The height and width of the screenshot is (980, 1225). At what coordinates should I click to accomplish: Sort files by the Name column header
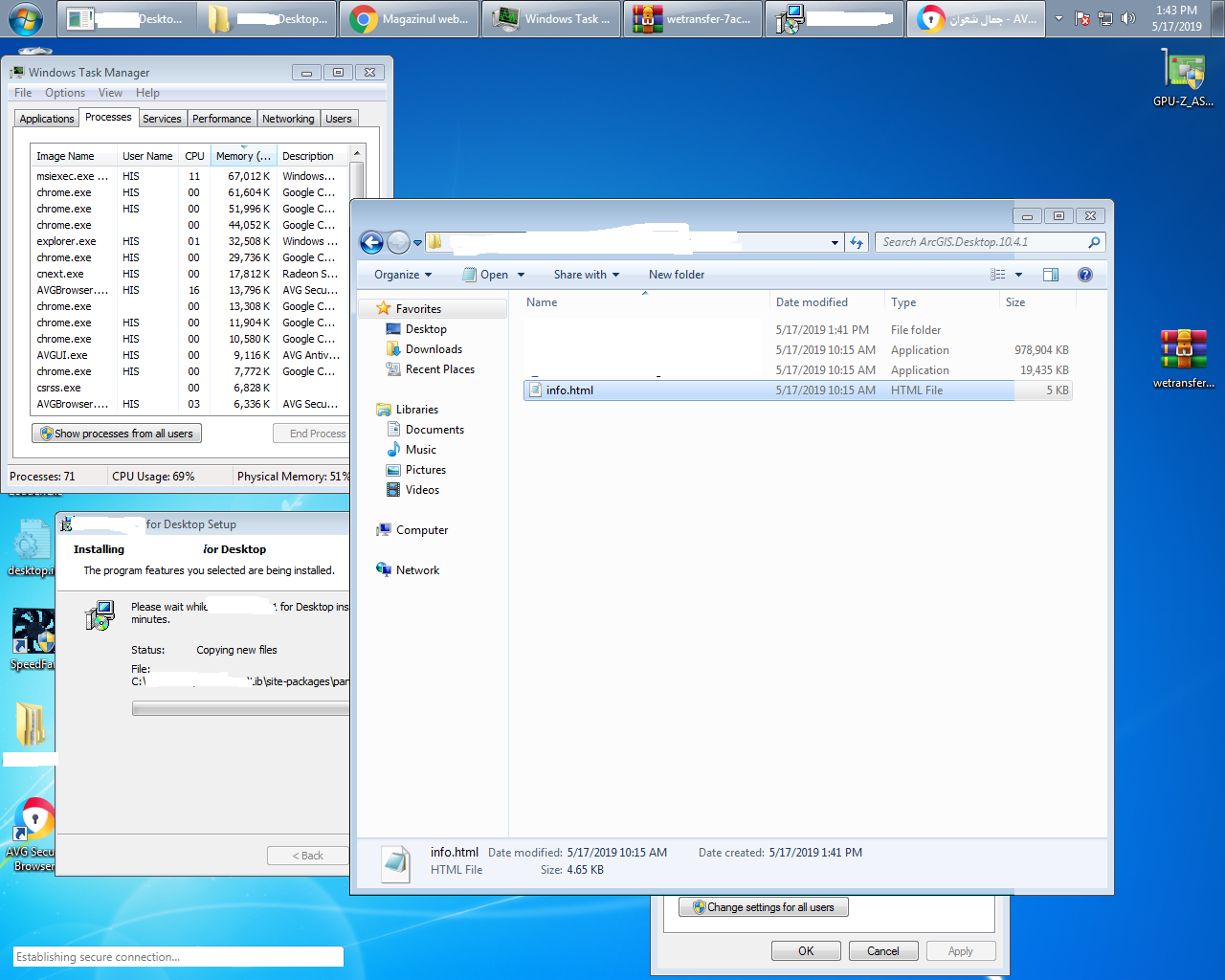tap(646, 302)
